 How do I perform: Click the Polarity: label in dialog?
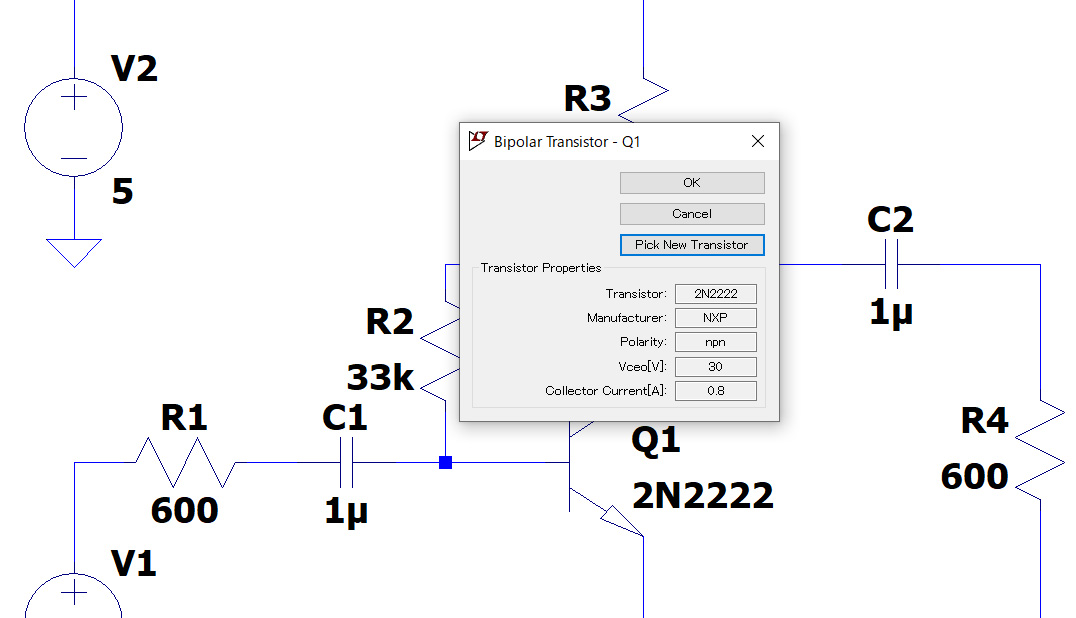coord(643,342)
